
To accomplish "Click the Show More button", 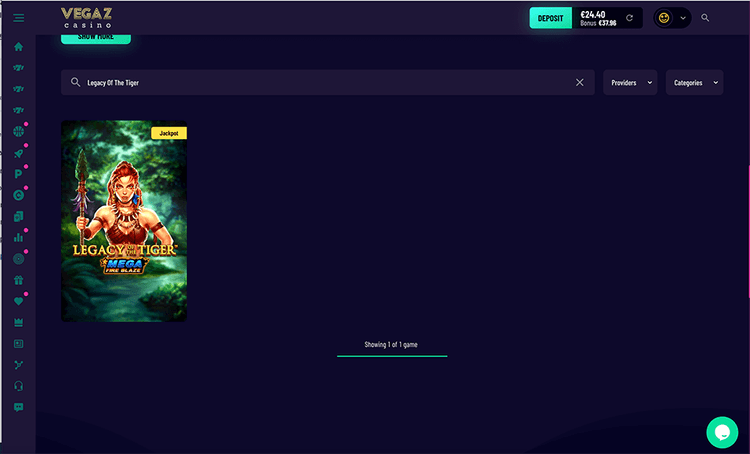I will coord(96,38).
